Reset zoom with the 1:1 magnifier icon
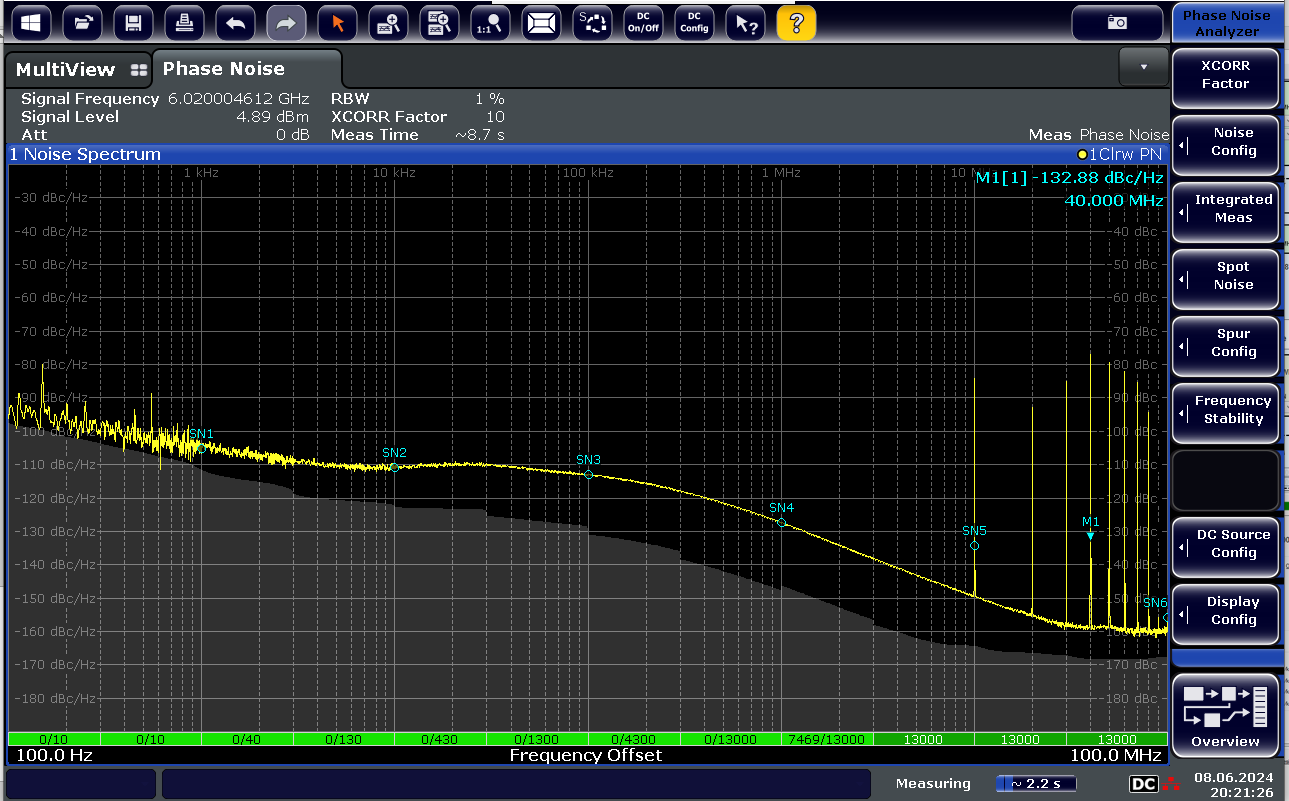 [490, 22]
